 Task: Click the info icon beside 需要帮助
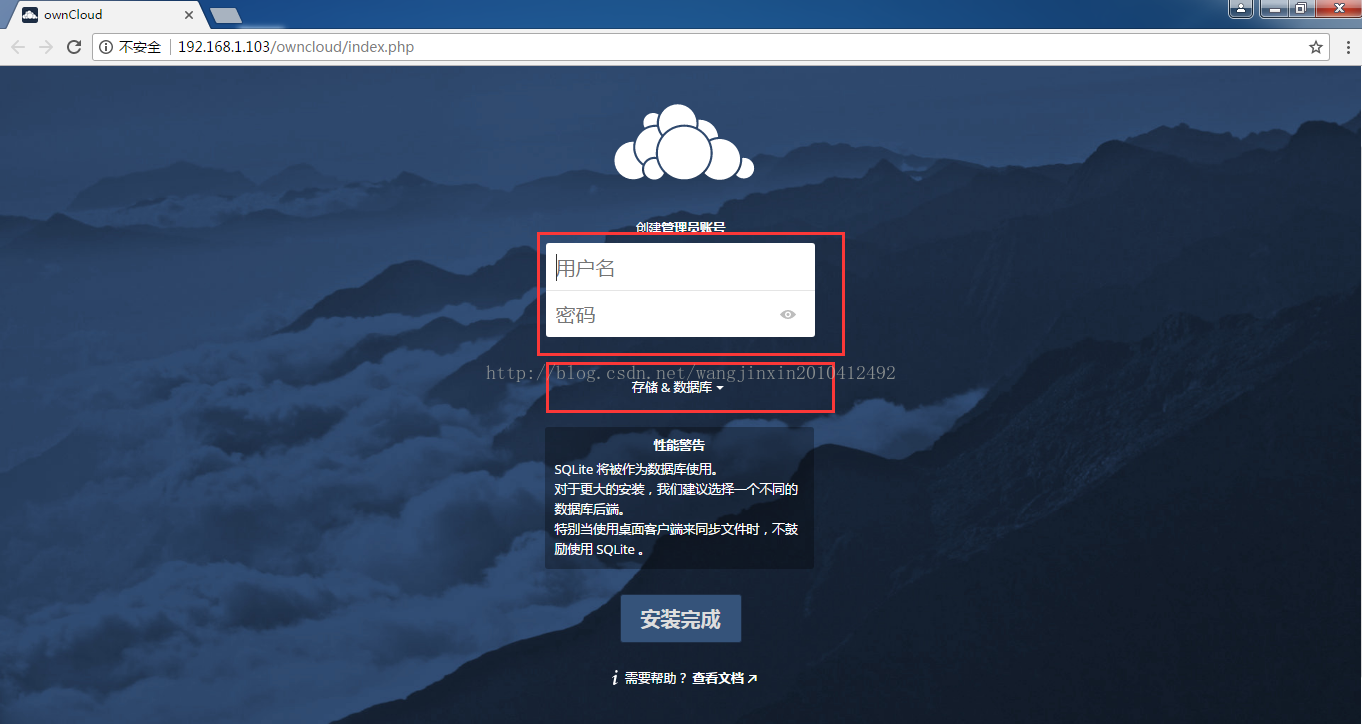[x=615, y=678]
